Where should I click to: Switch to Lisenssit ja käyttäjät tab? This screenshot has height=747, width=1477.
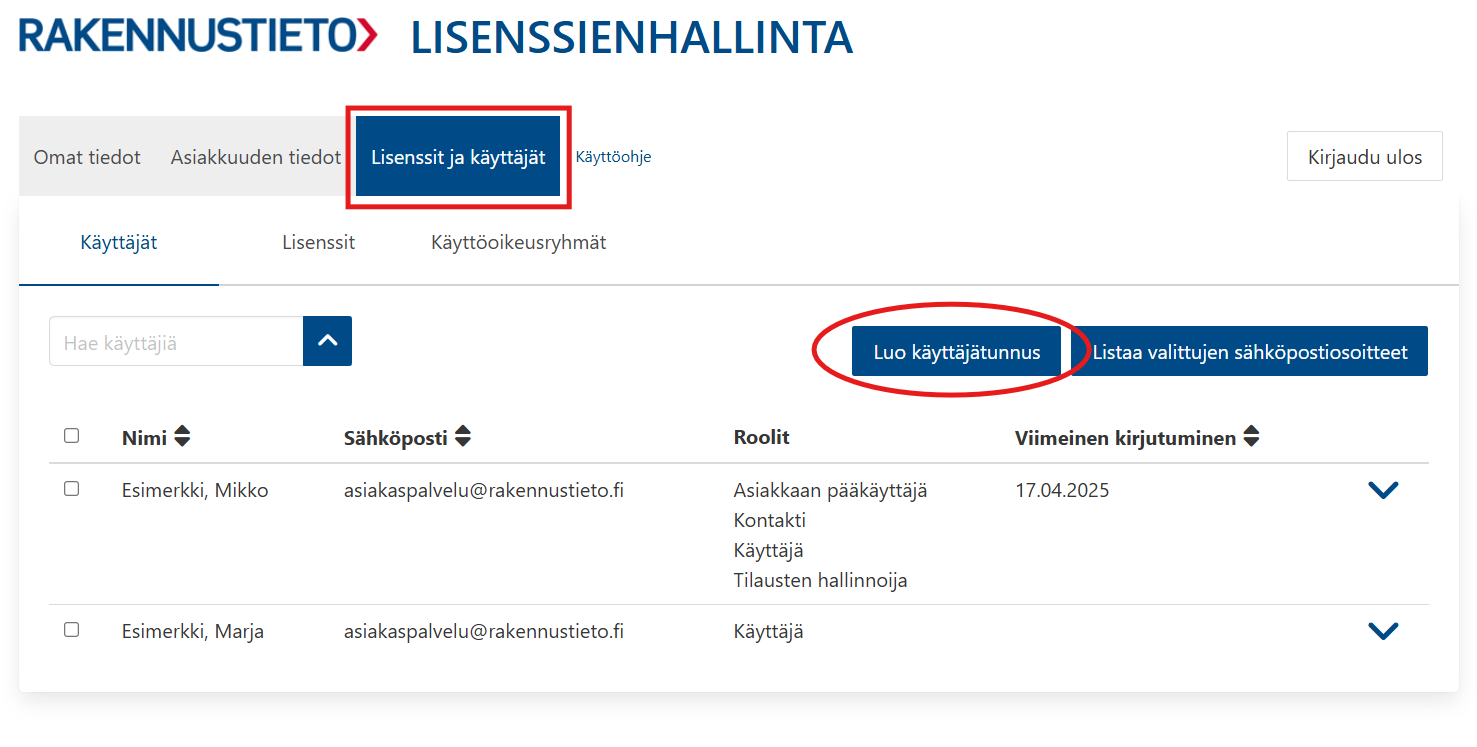(x=458, y=157)
